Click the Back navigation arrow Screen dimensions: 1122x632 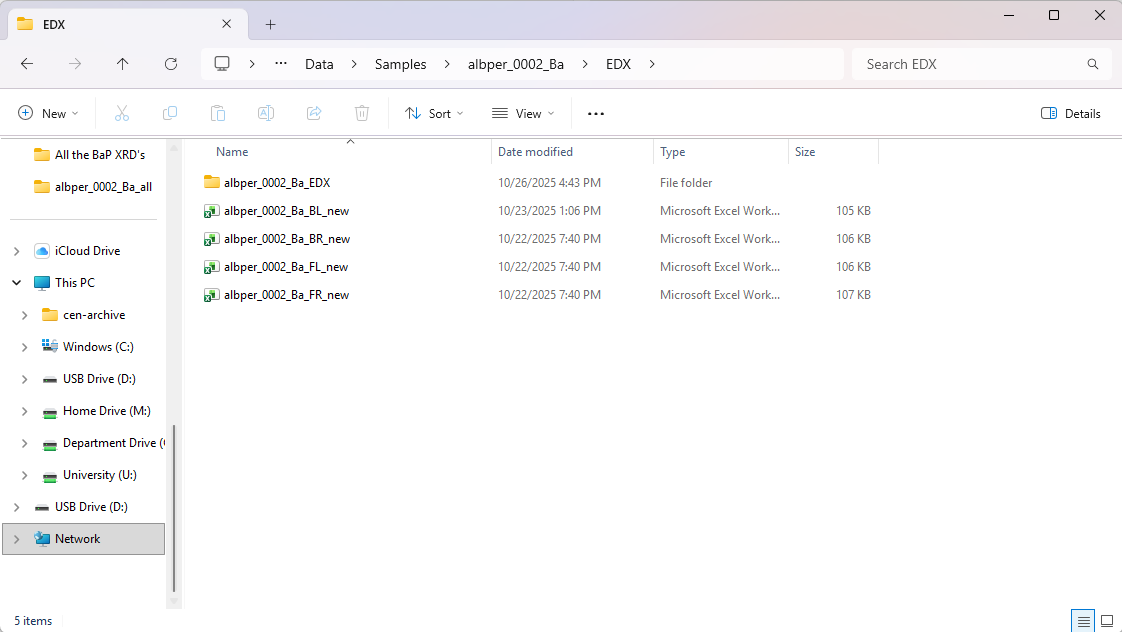click(x=27, y=63)
